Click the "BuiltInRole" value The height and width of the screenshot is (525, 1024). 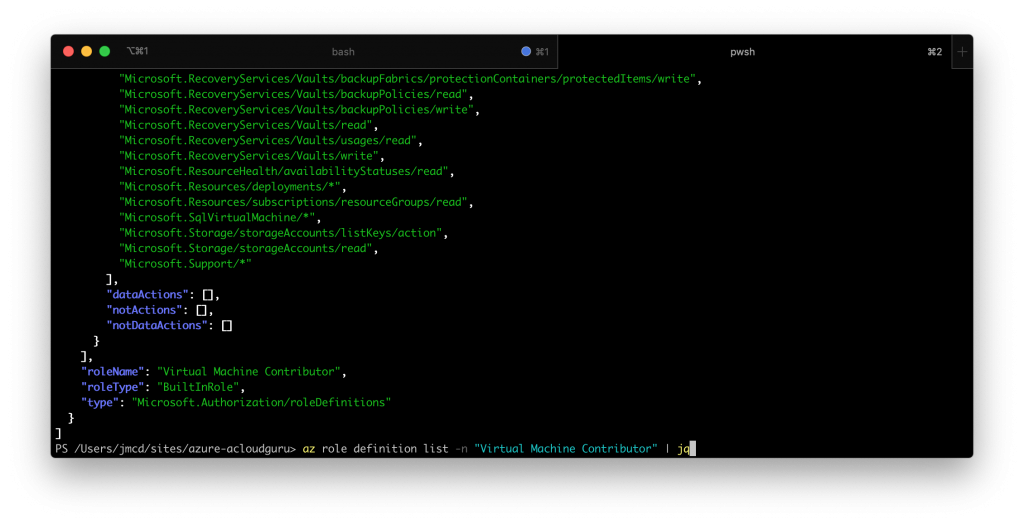click(198, 387)
